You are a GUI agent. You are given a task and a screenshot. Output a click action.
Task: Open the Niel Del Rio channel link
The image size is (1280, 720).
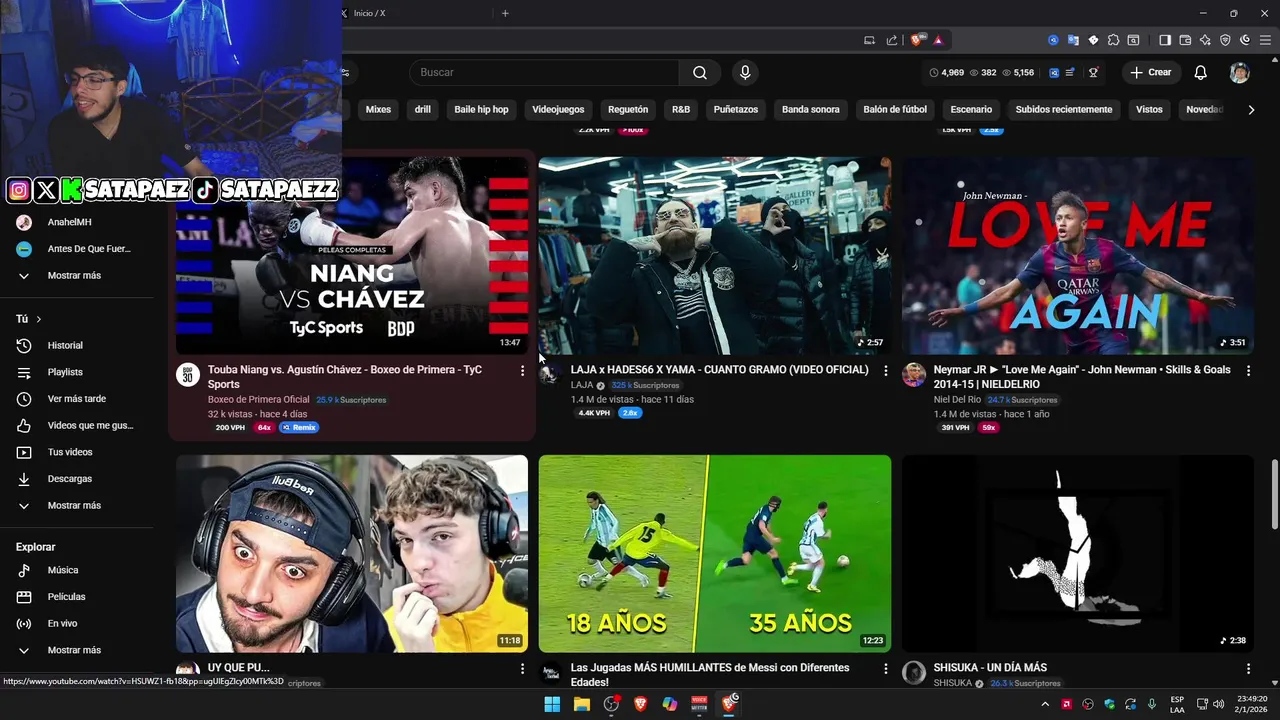(x=957, y=400)
